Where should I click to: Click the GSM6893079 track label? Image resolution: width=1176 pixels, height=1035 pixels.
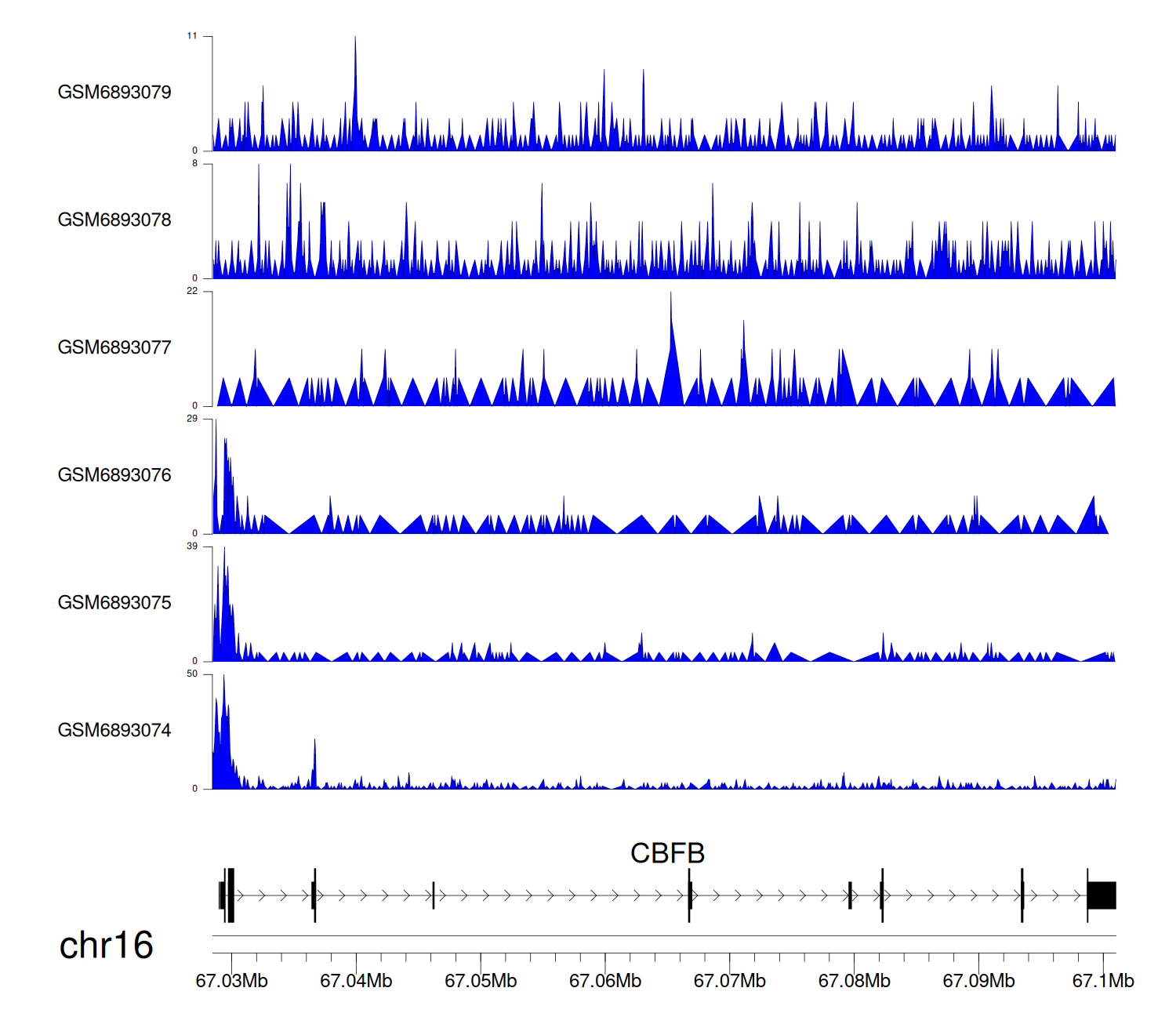pyautogui.click(x=114, y=93)
